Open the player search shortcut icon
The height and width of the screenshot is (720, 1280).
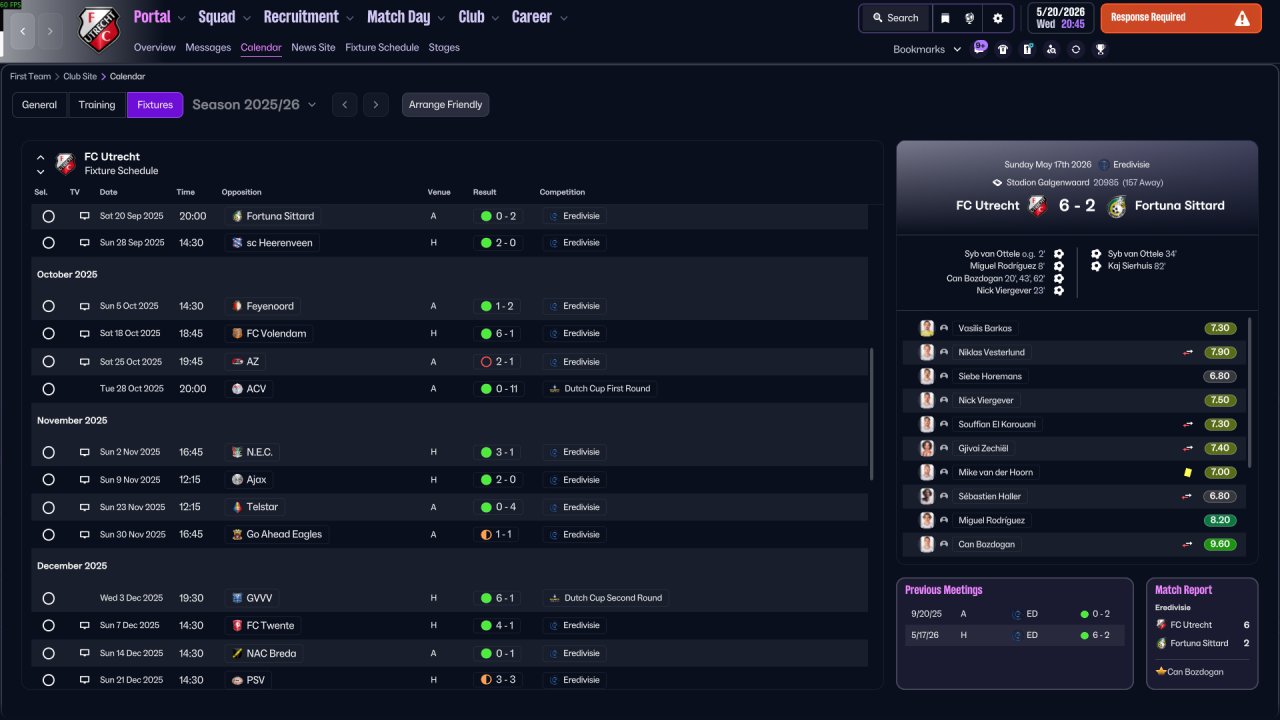(x=1051, y=49)
